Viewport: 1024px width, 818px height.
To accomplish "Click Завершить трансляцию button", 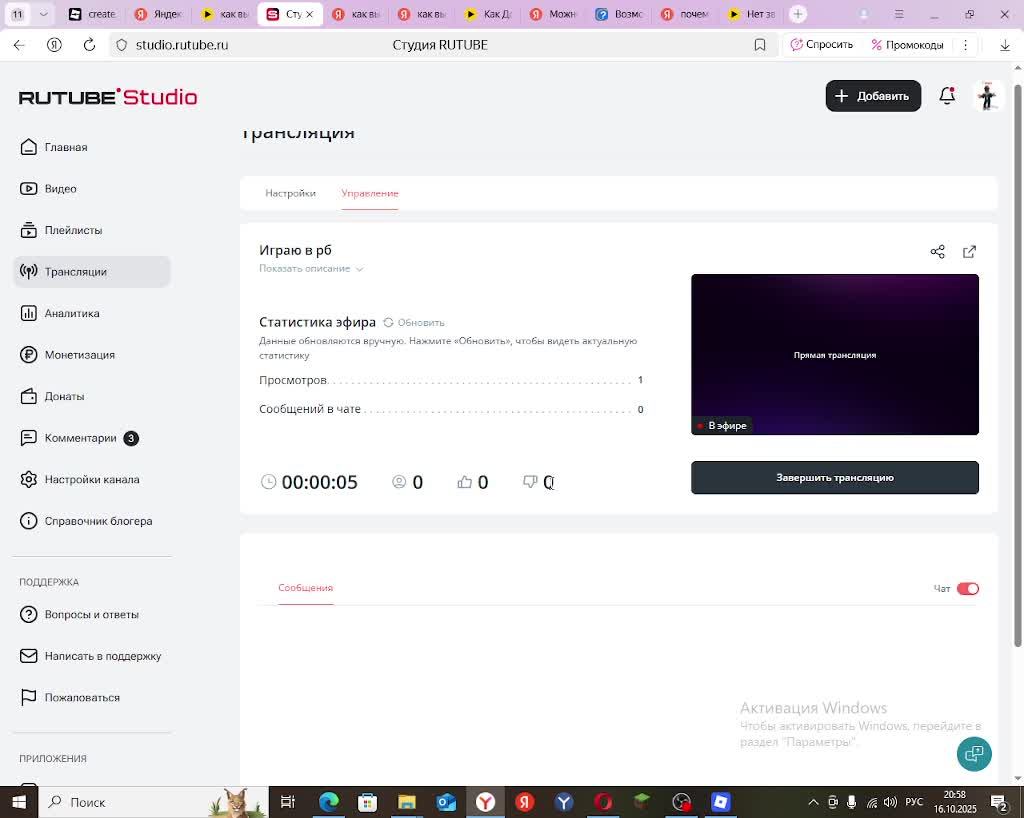I will click(835, 478).
